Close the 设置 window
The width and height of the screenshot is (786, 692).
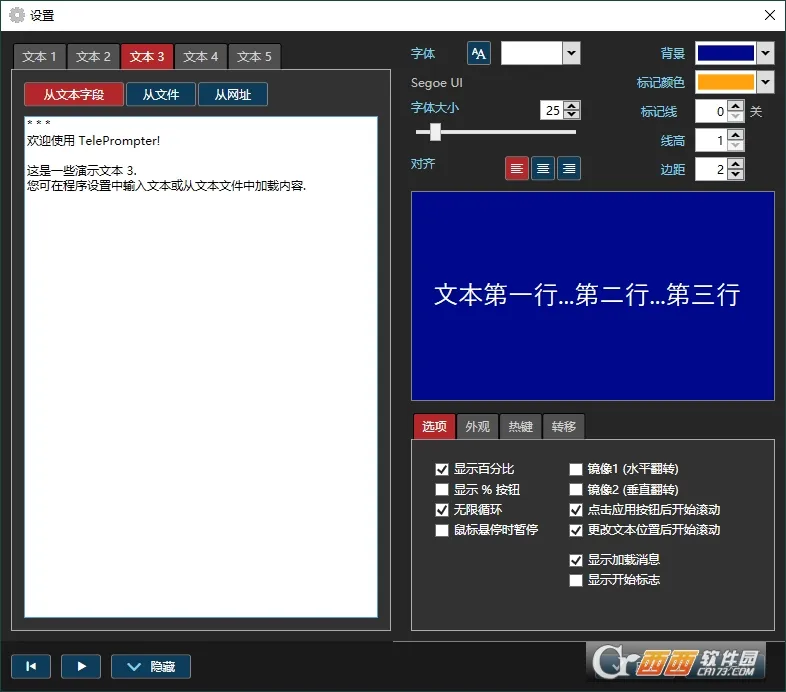[770, 15]
